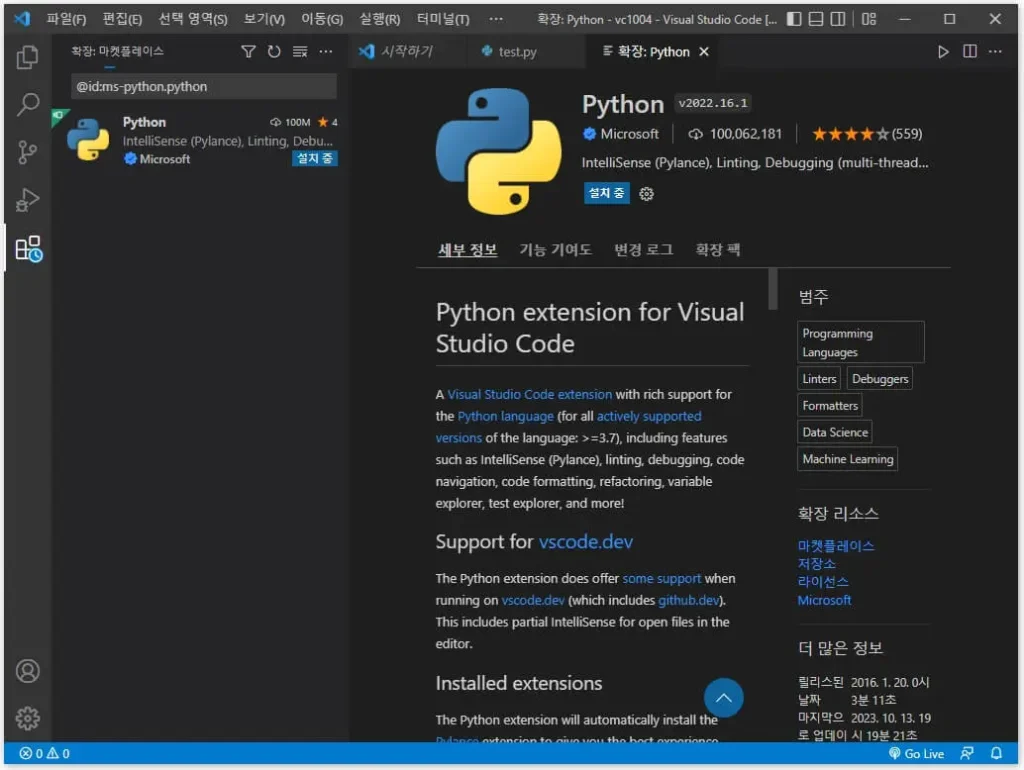
Task: Open the Run and Debug view
Action: pos(28,200)
